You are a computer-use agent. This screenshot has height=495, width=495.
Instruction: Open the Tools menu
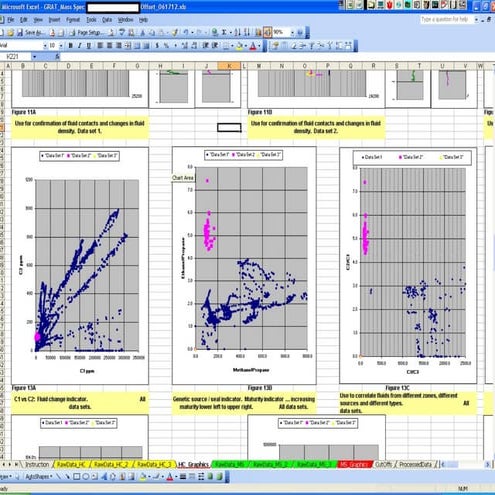pyautogui.click(x=91, y=20)
